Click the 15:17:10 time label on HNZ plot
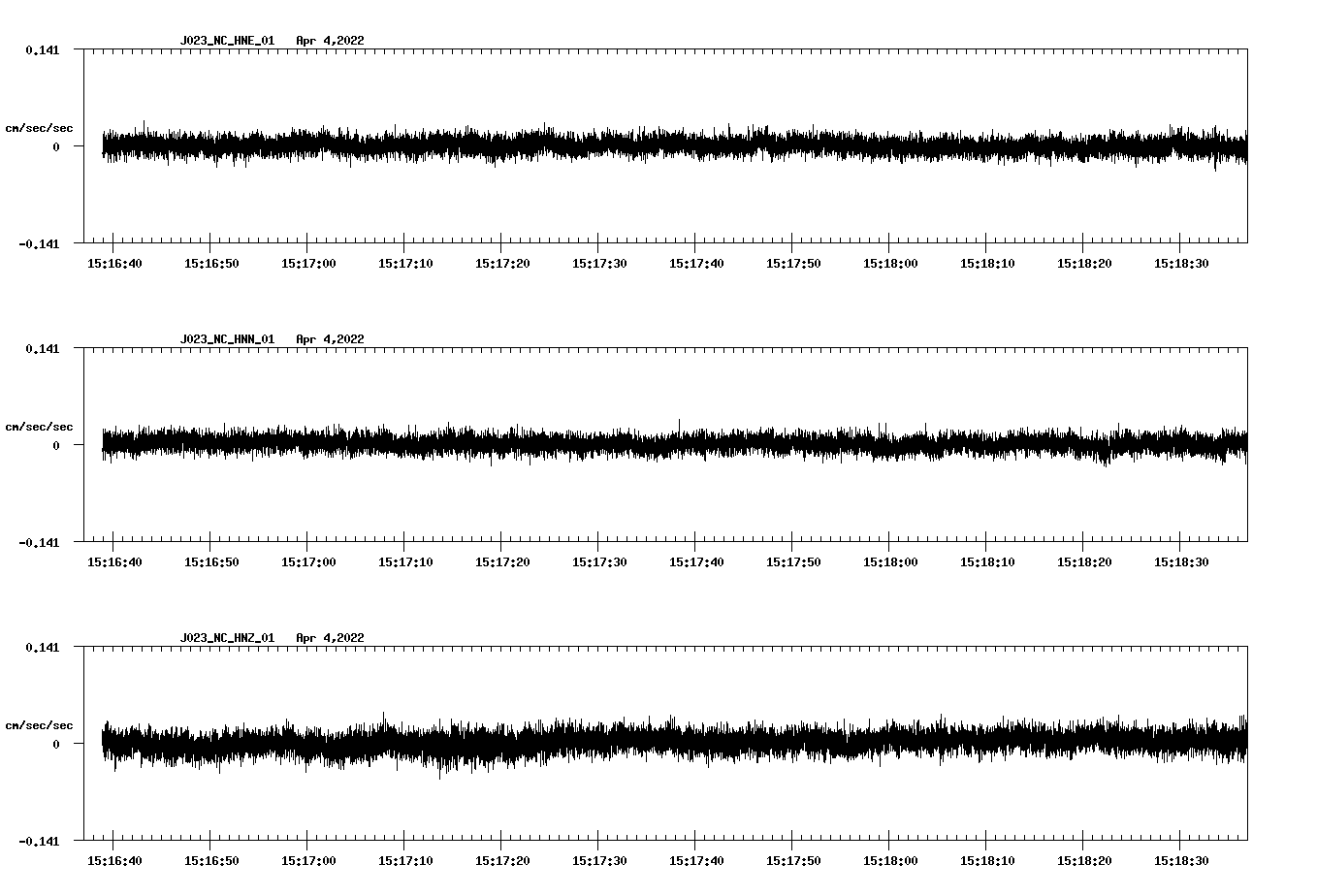The width and height of the screenshot is (1317, 896). (x=405, y=861)
